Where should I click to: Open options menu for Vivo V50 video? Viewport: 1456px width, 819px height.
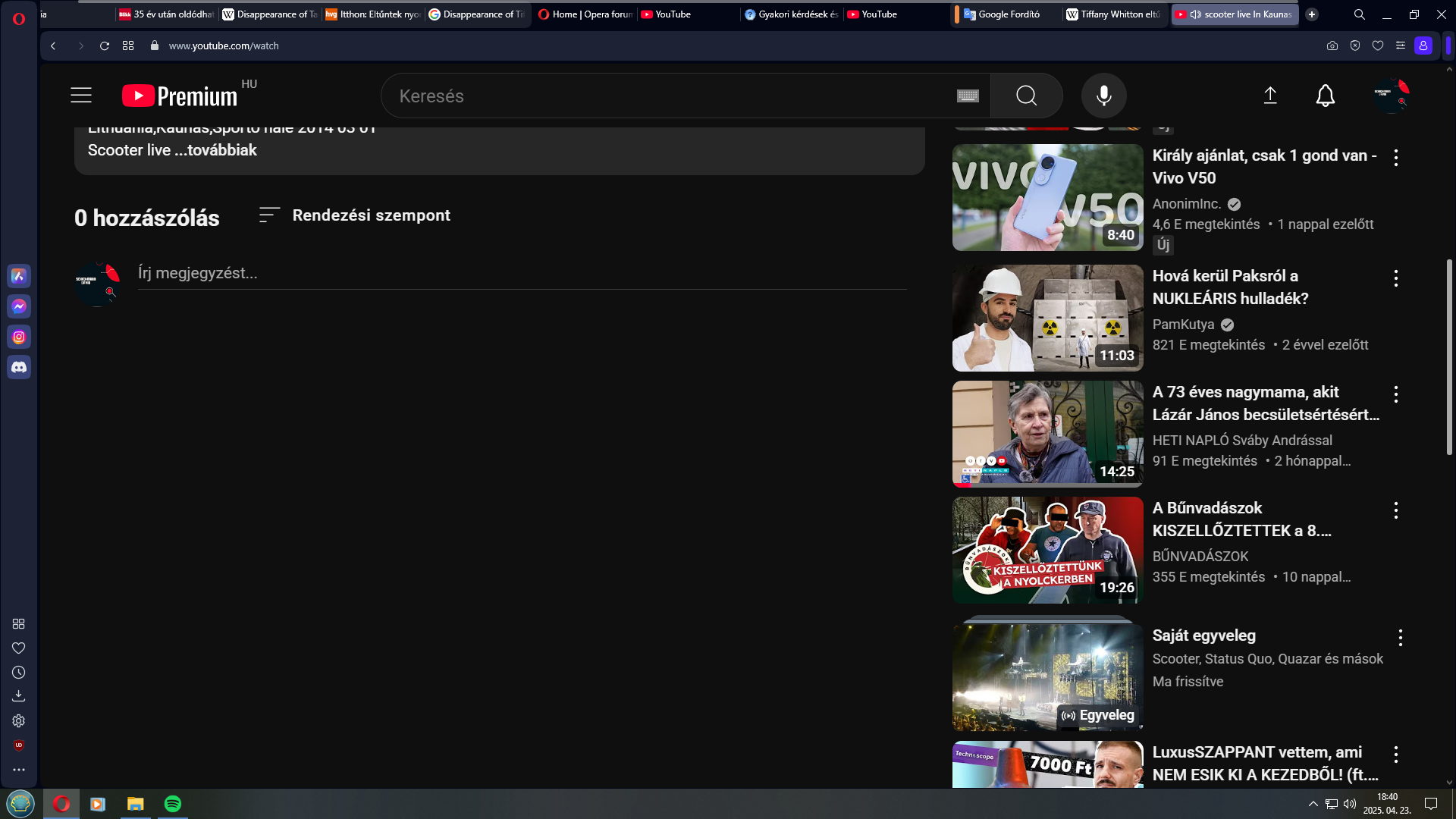point(1395,158)
